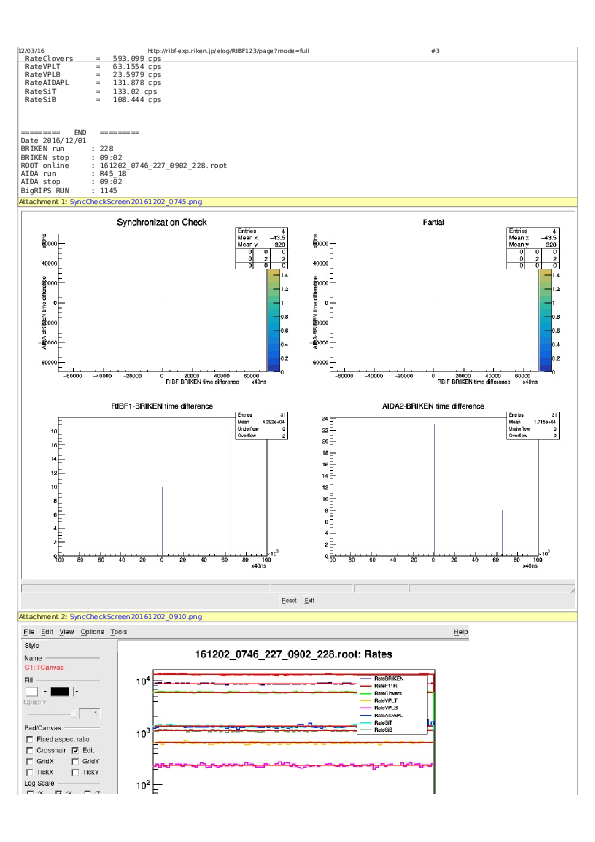
Task: Enable the GridY checkbox
Action: click(75, 761)
